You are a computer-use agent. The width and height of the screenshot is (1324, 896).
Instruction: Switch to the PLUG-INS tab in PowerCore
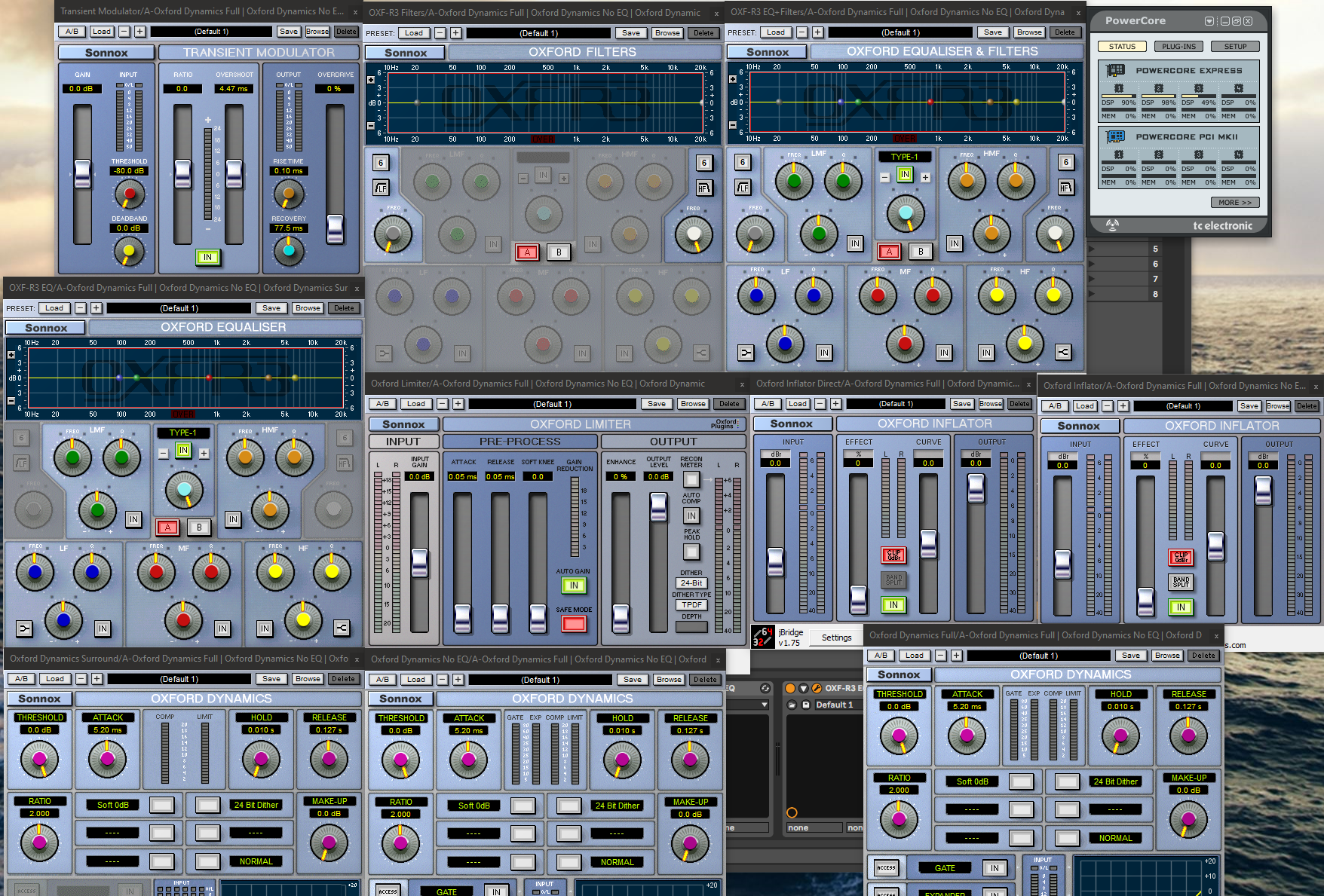(1178, 47)
